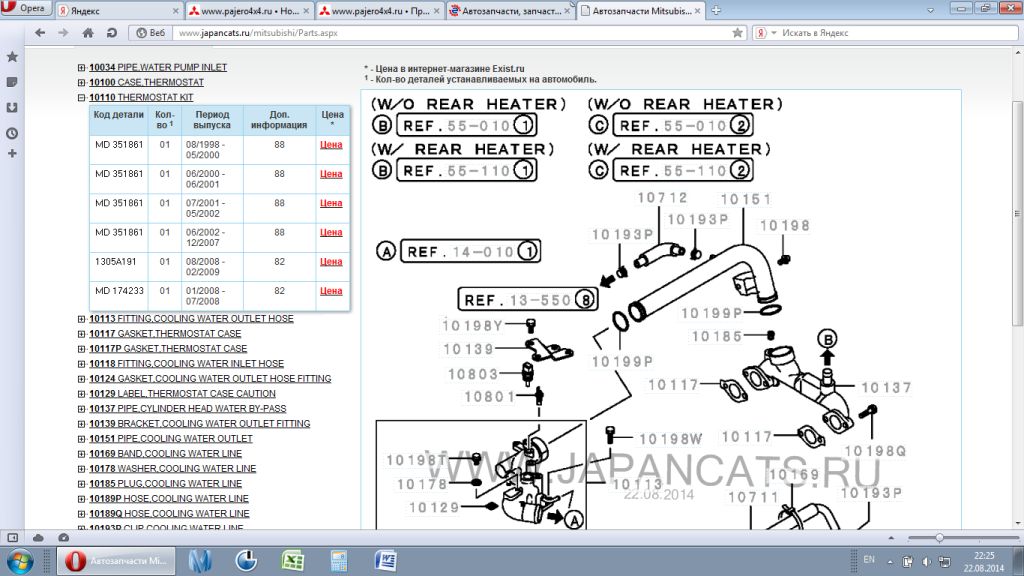Open Downloads panel in the sidebar
Image resolution: width=1024 pixels, height=576 pixels.
[12, 108]
